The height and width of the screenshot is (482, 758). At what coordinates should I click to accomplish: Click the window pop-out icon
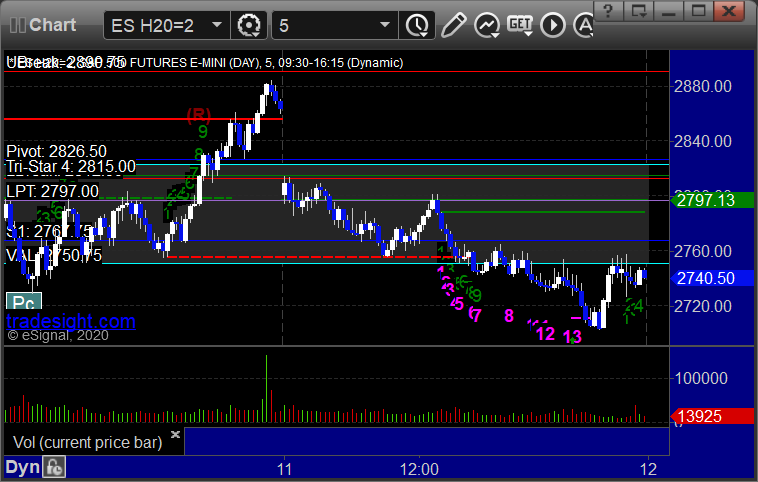(x=638, y=10)
